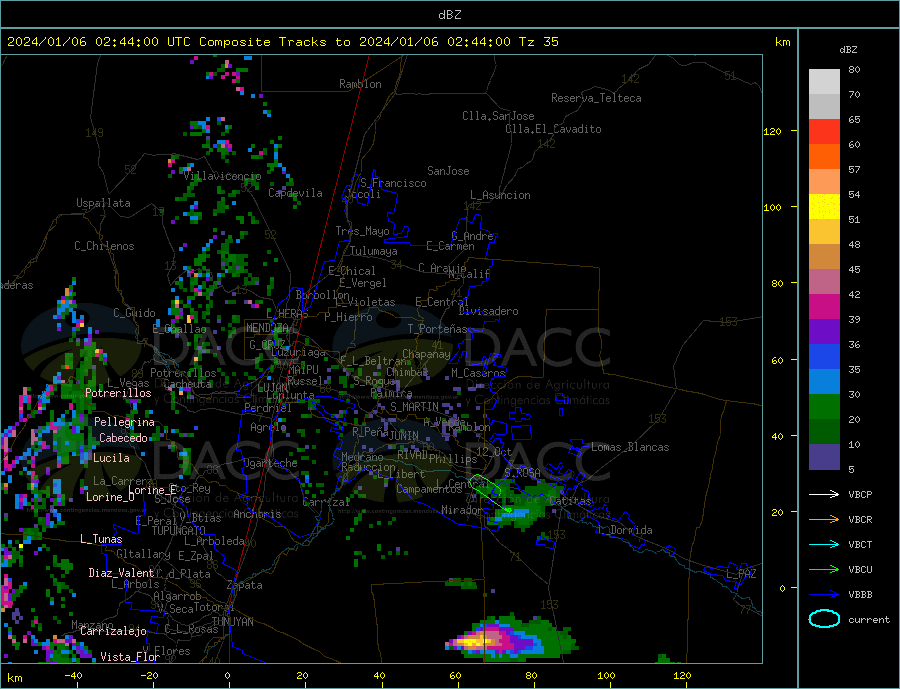The height and width of the screenshot is (689, 900).
Task: Click the Uspallata label on map
Action: [103, 203]
